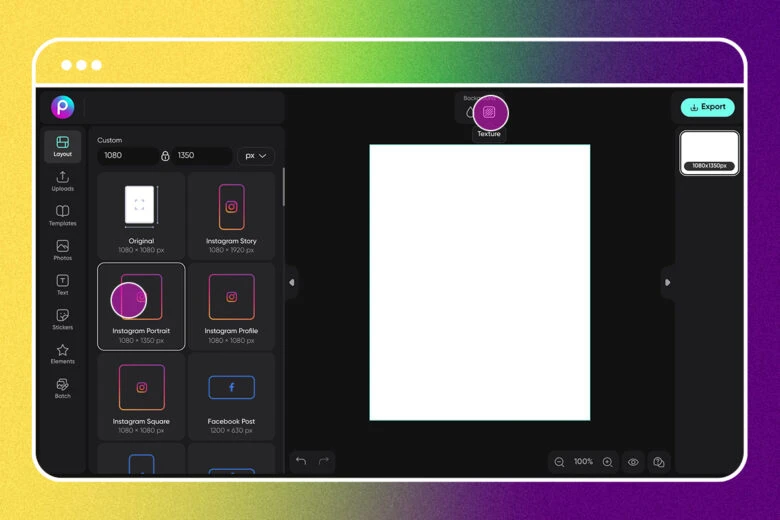Open the Templates panel
This screenshot has height=520, width=780.
[x=62, y=216]
